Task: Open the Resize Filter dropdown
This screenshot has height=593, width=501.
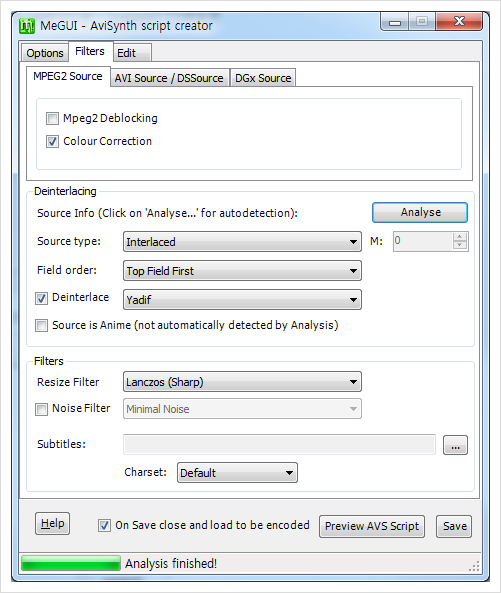Action: pos(242,382)
